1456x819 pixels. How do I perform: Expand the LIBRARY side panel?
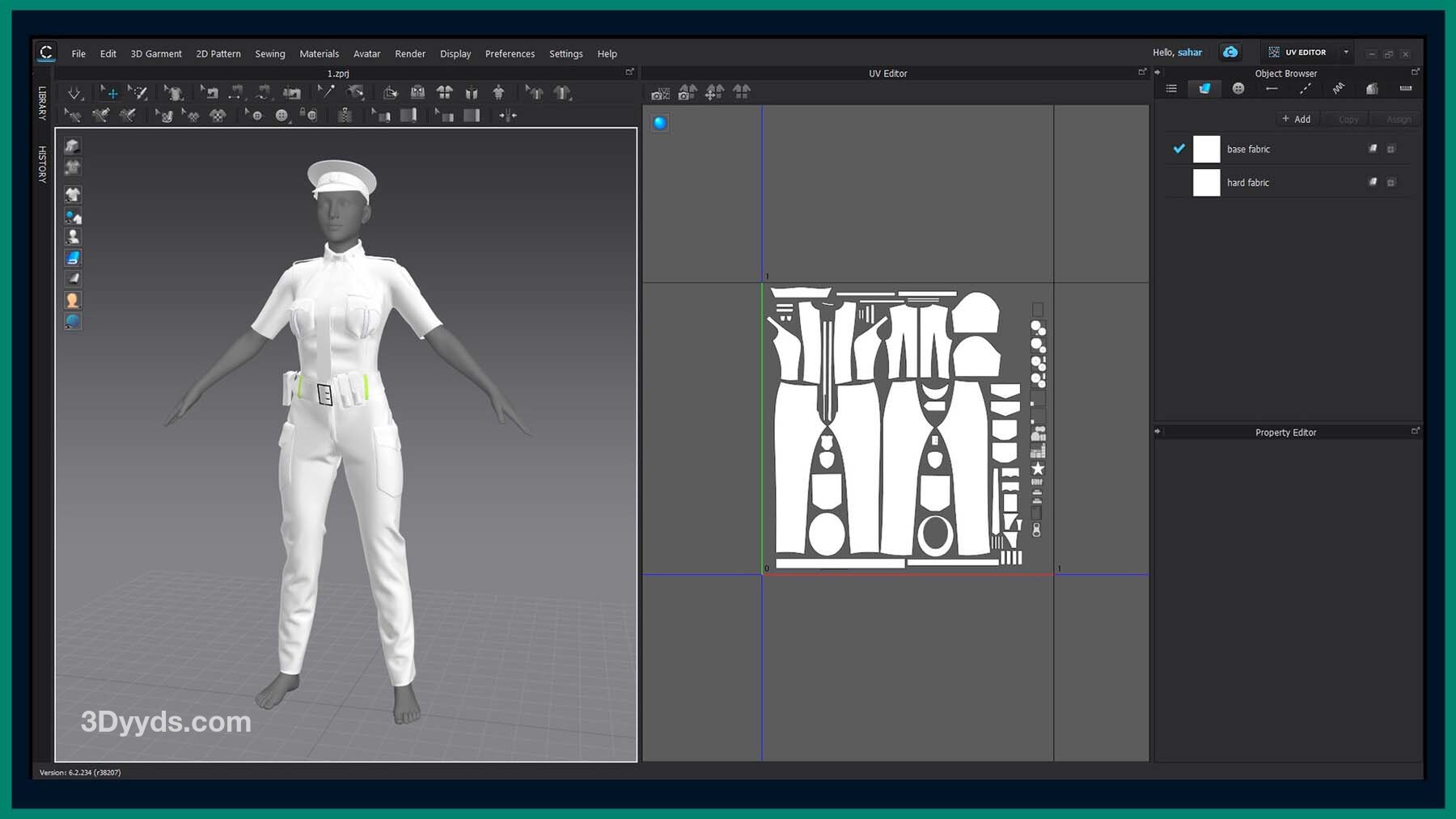pyautogui.click(x=42, y=103)
